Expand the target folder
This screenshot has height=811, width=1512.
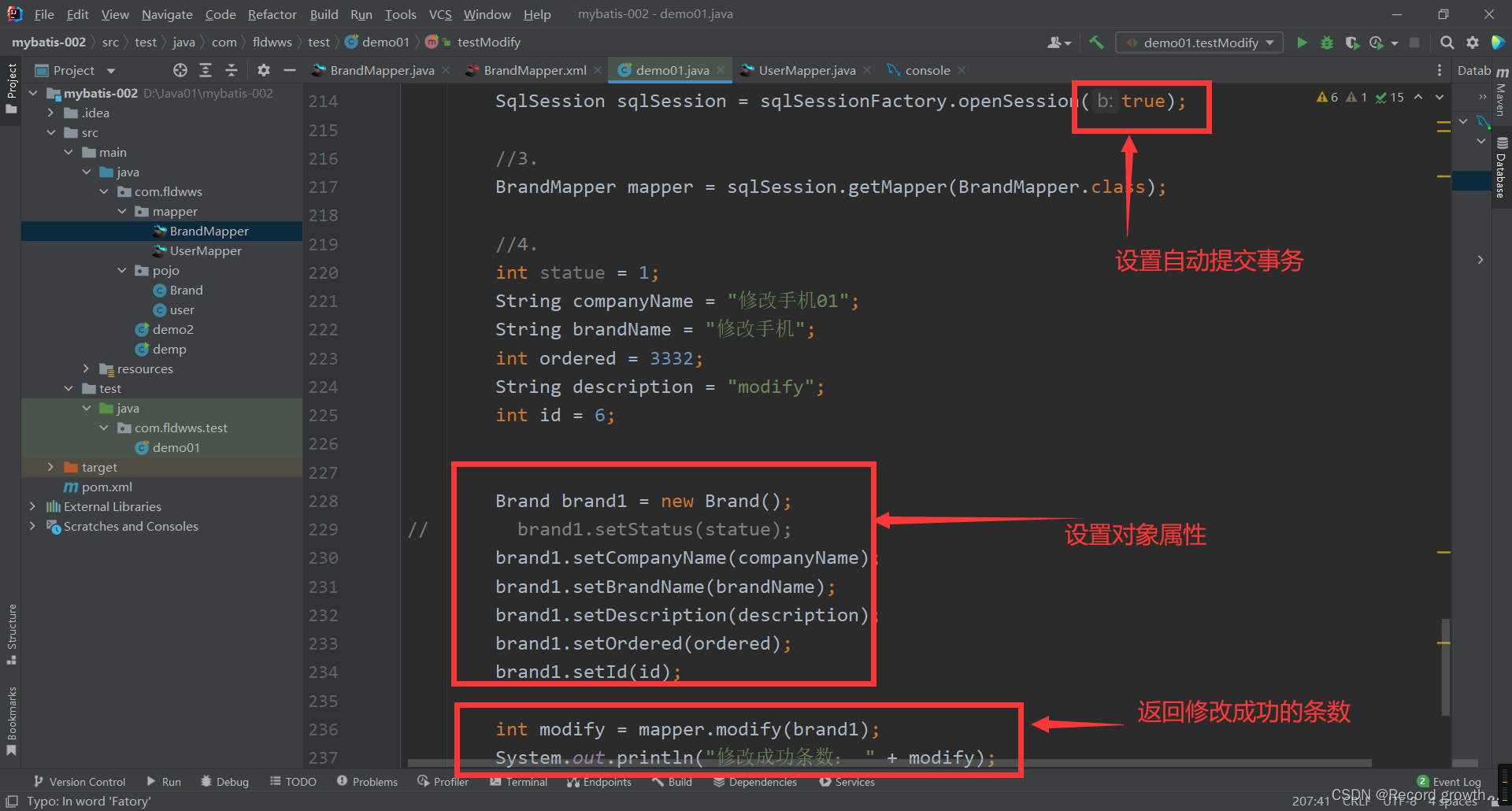(x=51, y=467)
